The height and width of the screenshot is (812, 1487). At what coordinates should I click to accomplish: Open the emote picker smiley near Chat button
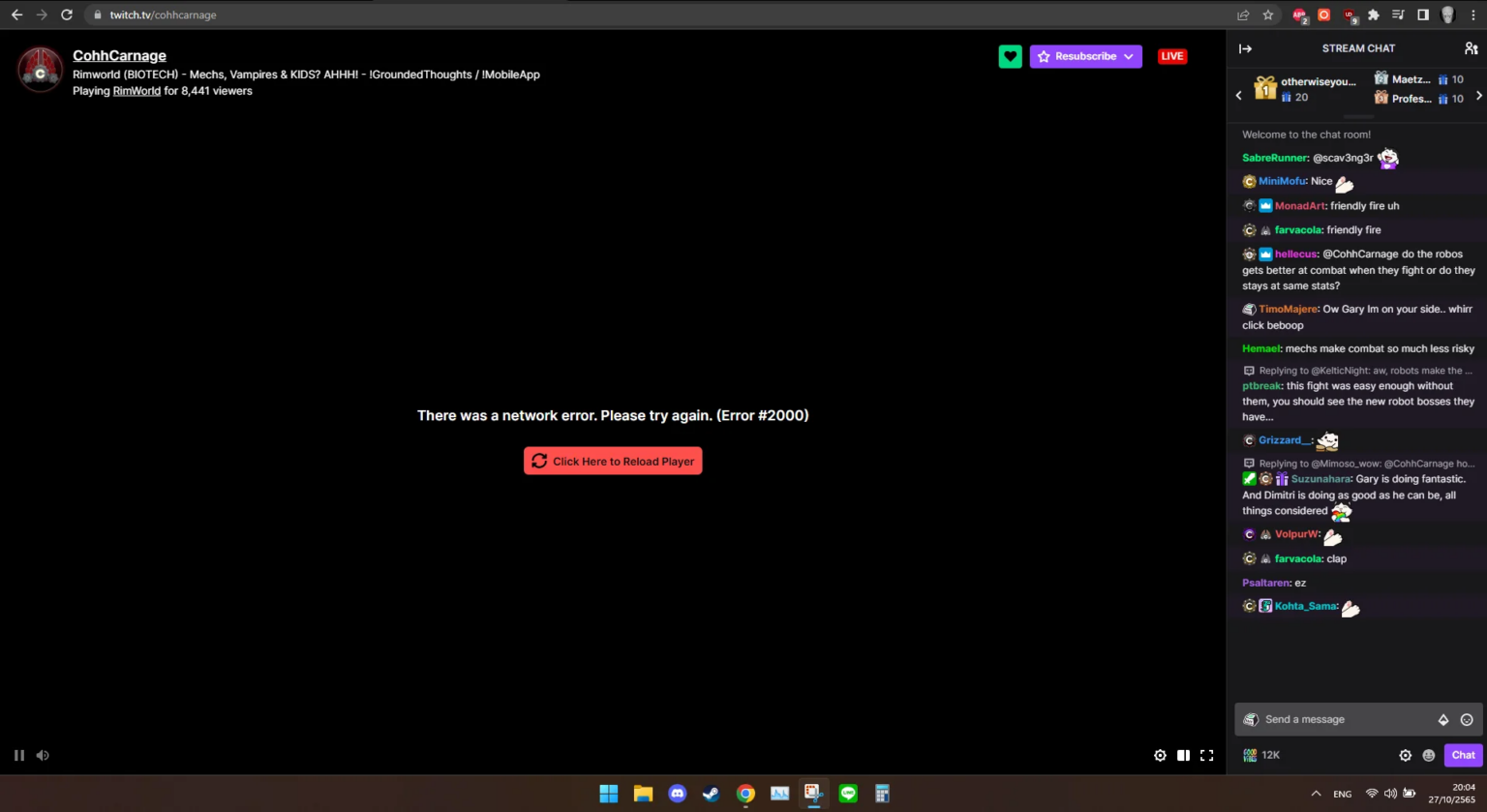pos(1428,755)
